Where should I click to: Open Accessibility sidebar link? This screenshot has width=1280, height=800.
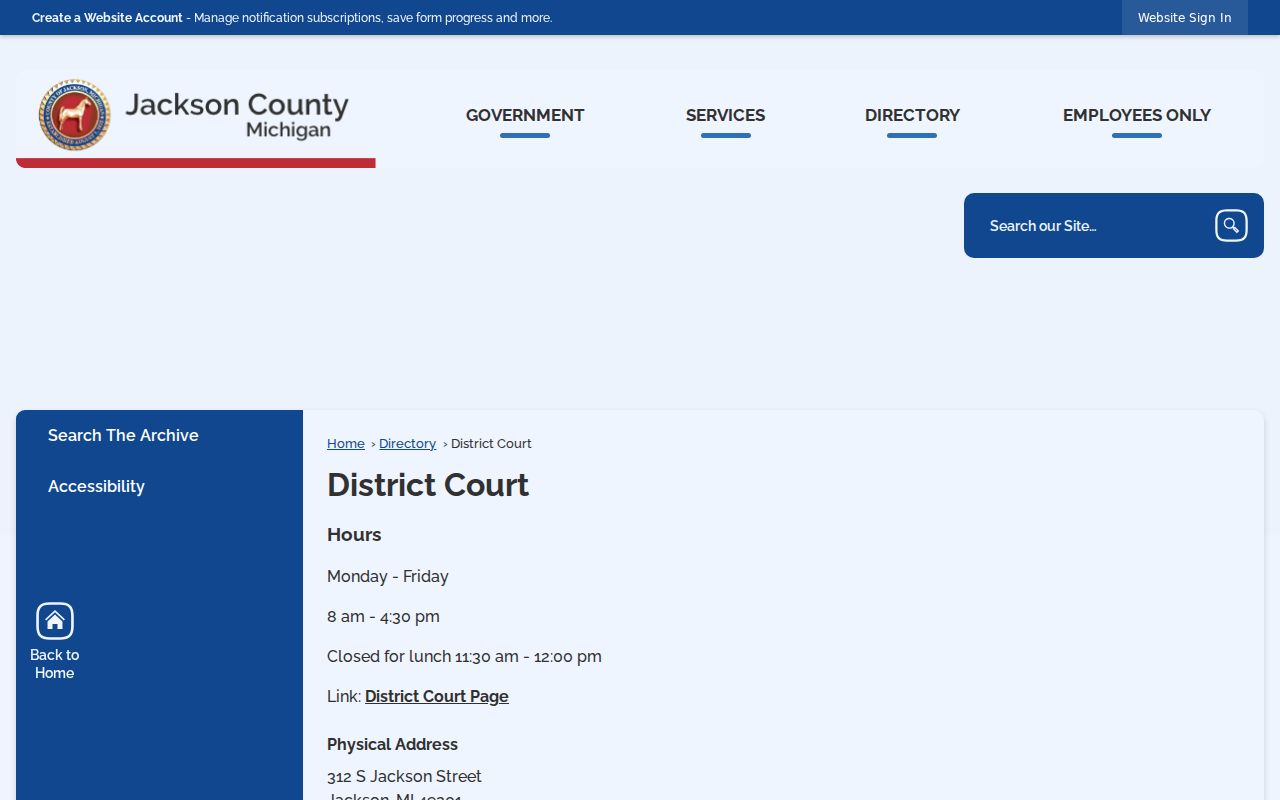[x=96, y=486]
